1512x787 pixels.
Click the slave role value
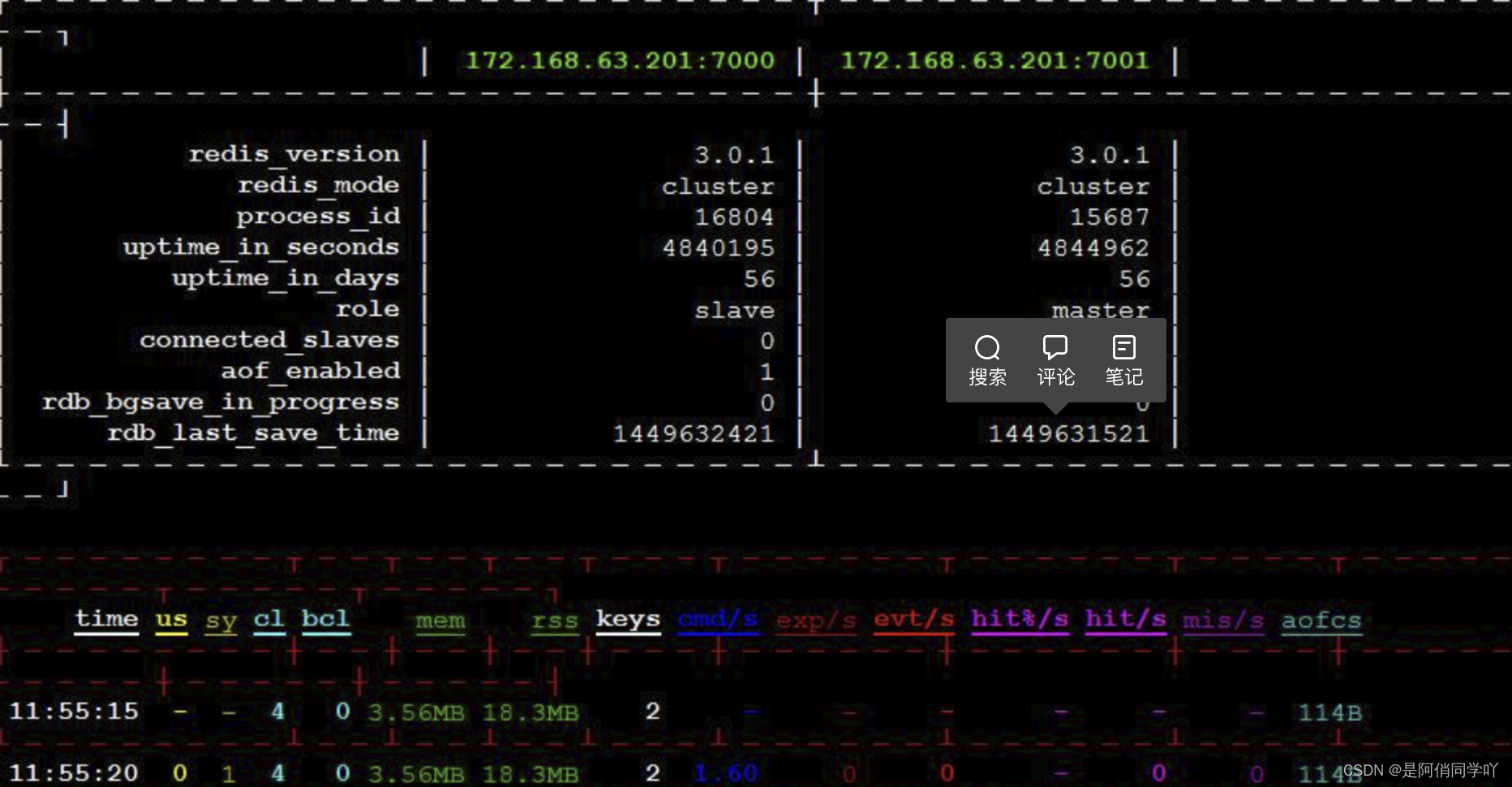pyautogui.click(x=735, y=311)
